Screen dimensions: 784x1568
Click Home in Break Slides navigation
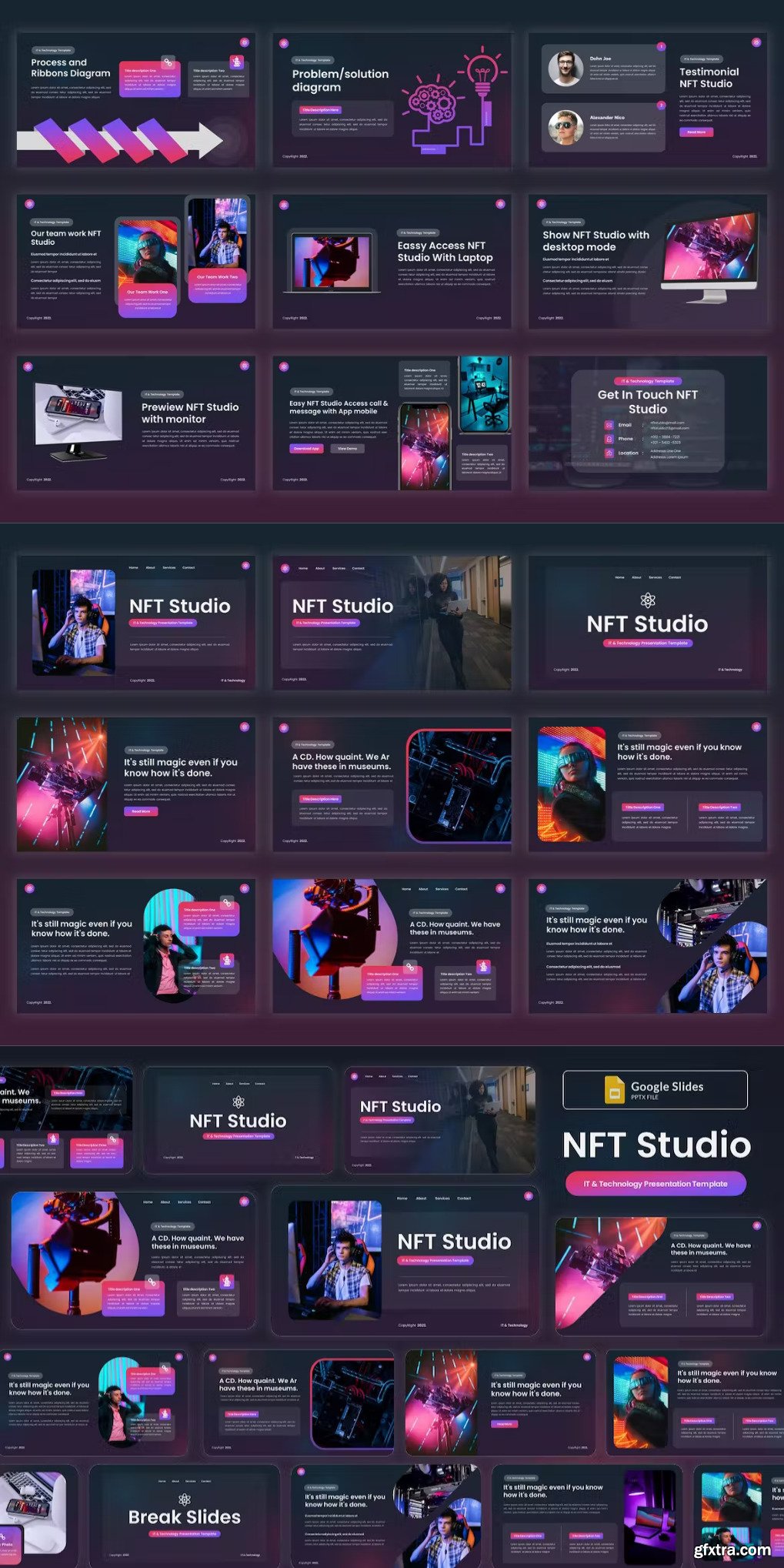(162, 1480)
